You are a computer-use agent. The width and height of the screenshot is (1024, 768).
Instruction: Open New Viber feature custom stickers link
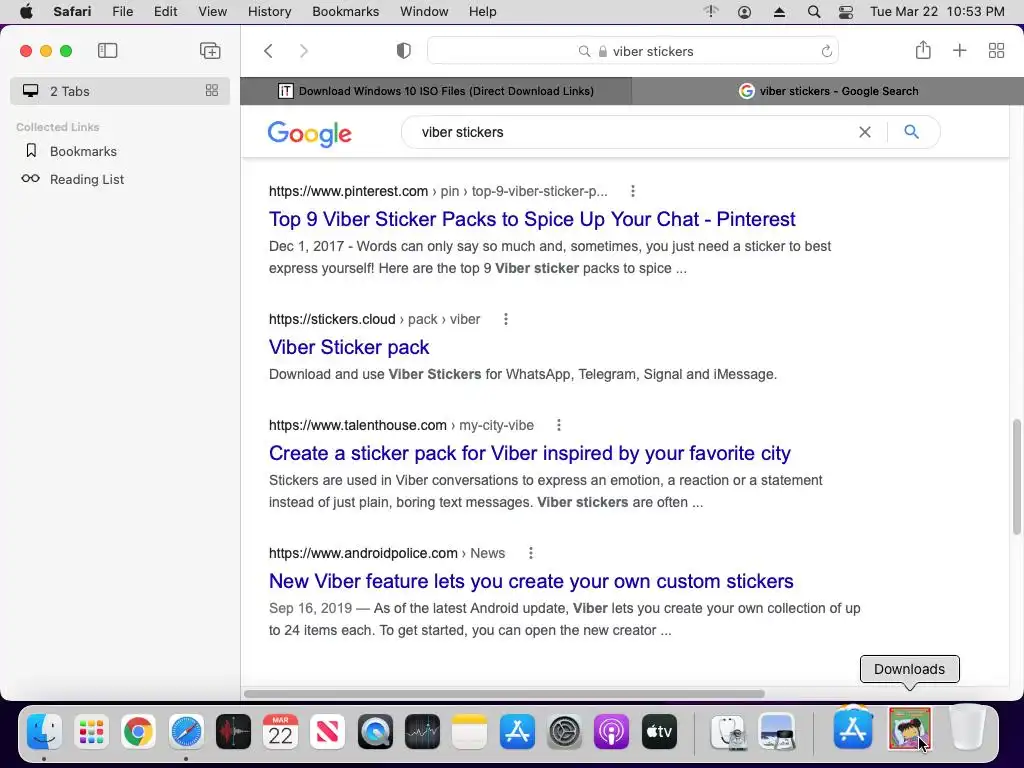[x=531, y=581]
